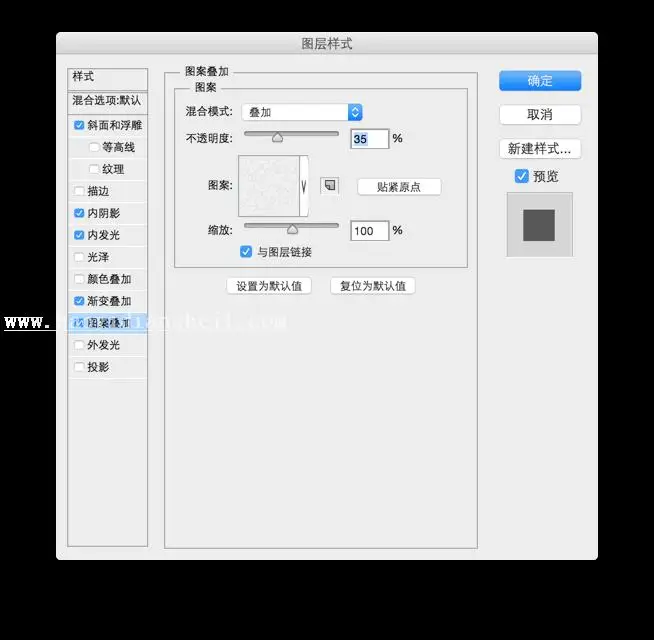
Task: Toggle 与图层链接 checkbox
Action: [x=246, y=252]
